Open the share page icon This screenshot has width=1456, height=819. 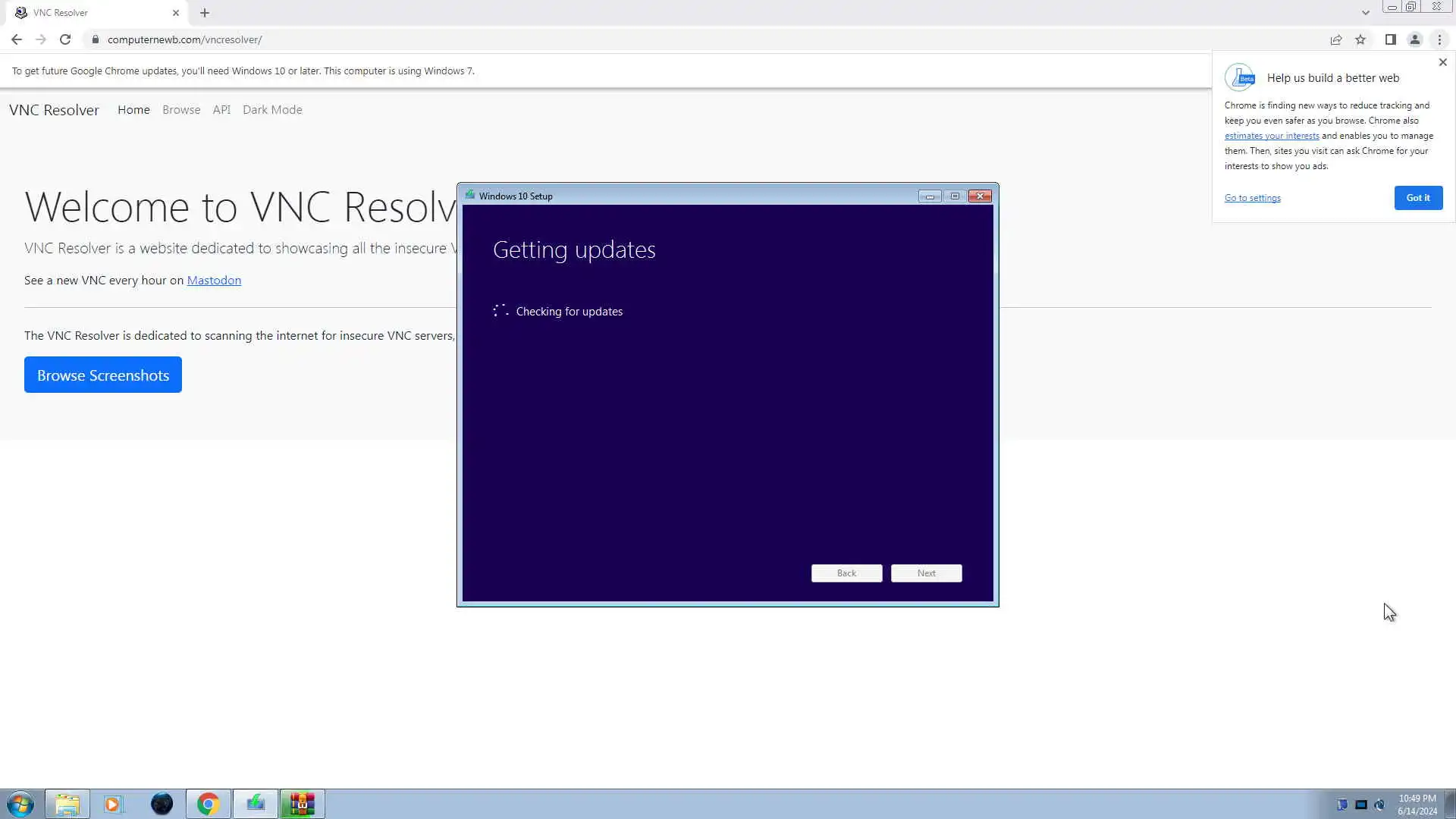pyautogui.click(x=1336, y=39)
